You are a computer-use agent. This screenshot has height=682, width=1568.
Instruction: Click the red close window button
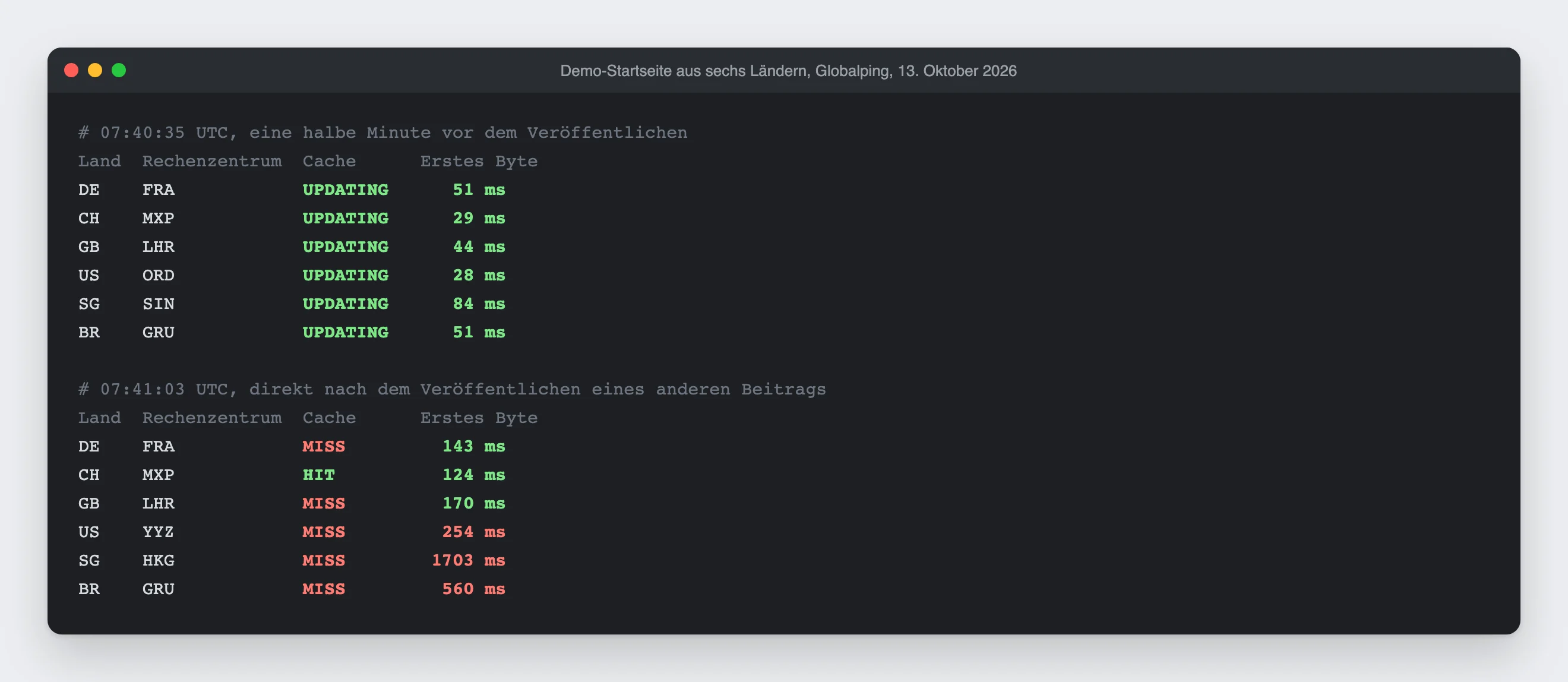[x=71, y=70]
